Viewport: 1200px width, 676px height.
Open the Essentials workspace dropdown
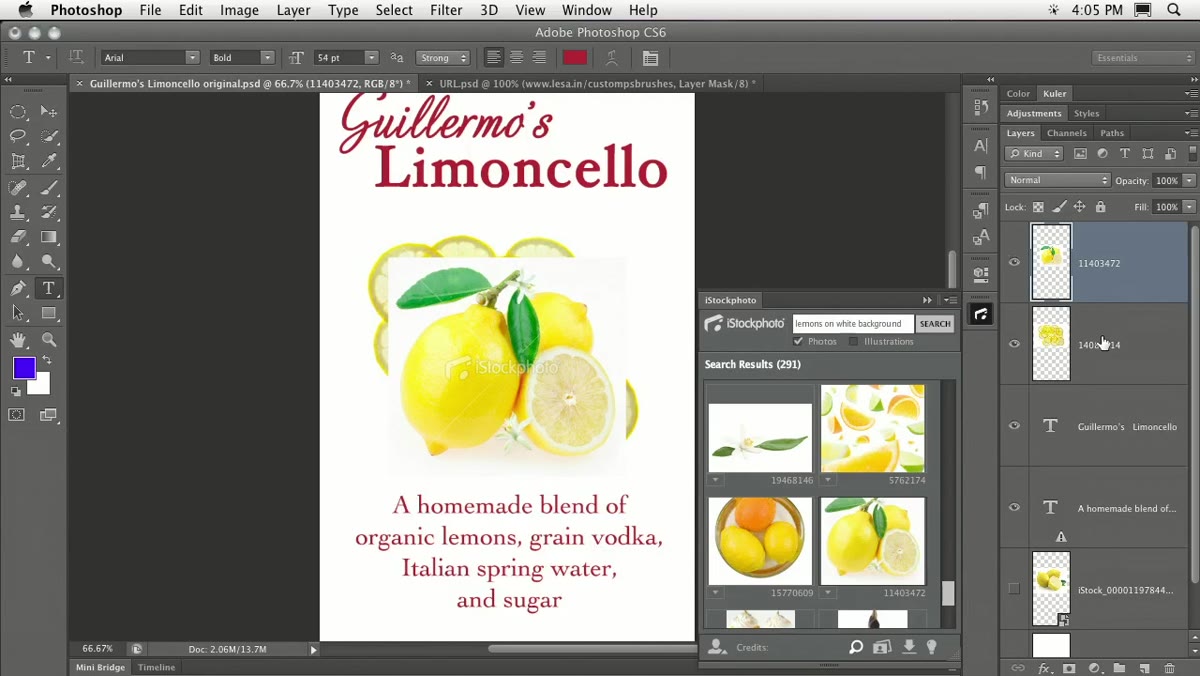[1143, 58]
